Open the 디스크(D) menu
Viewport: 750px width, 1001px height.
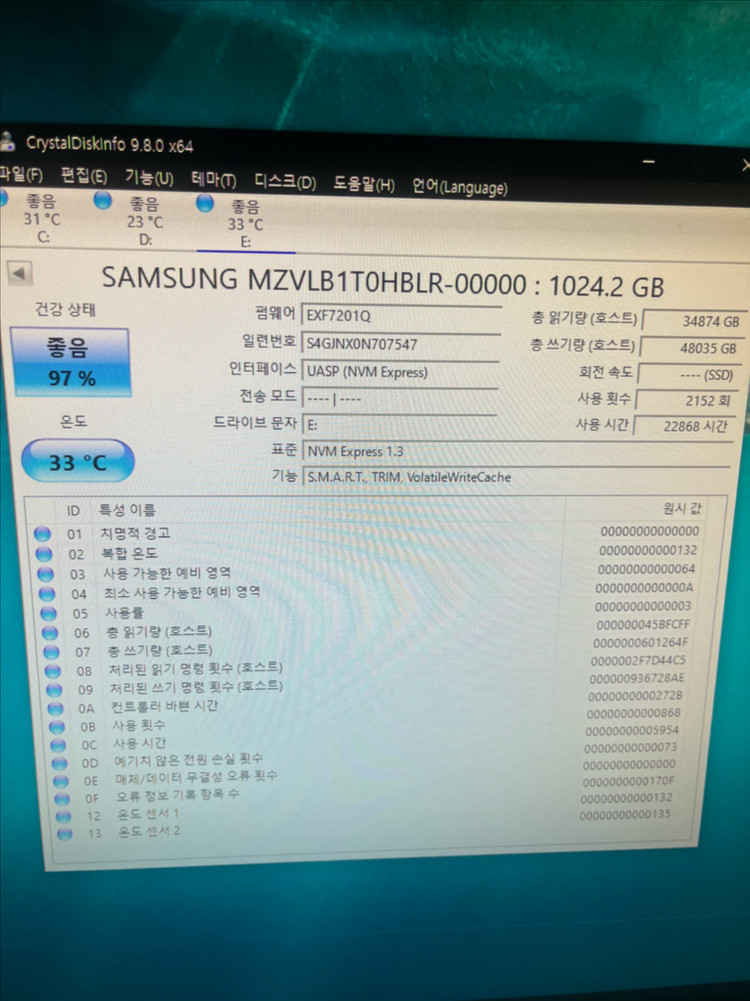285,182
